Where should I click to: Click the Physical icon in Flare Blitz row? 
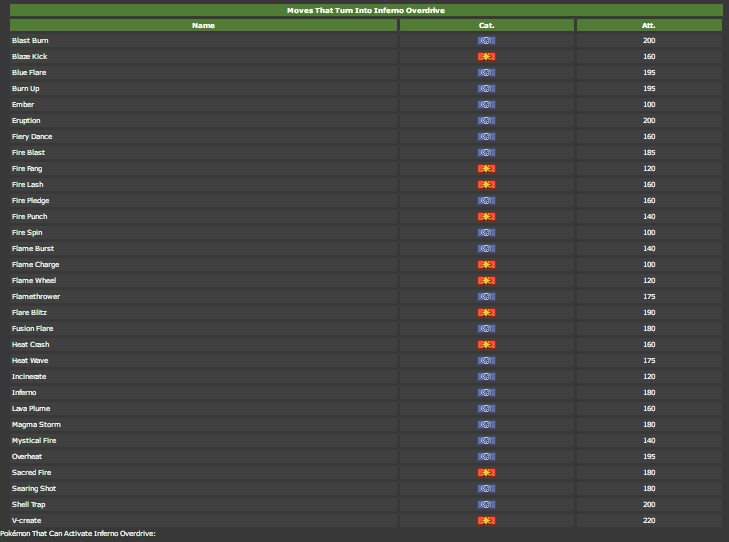486,312
